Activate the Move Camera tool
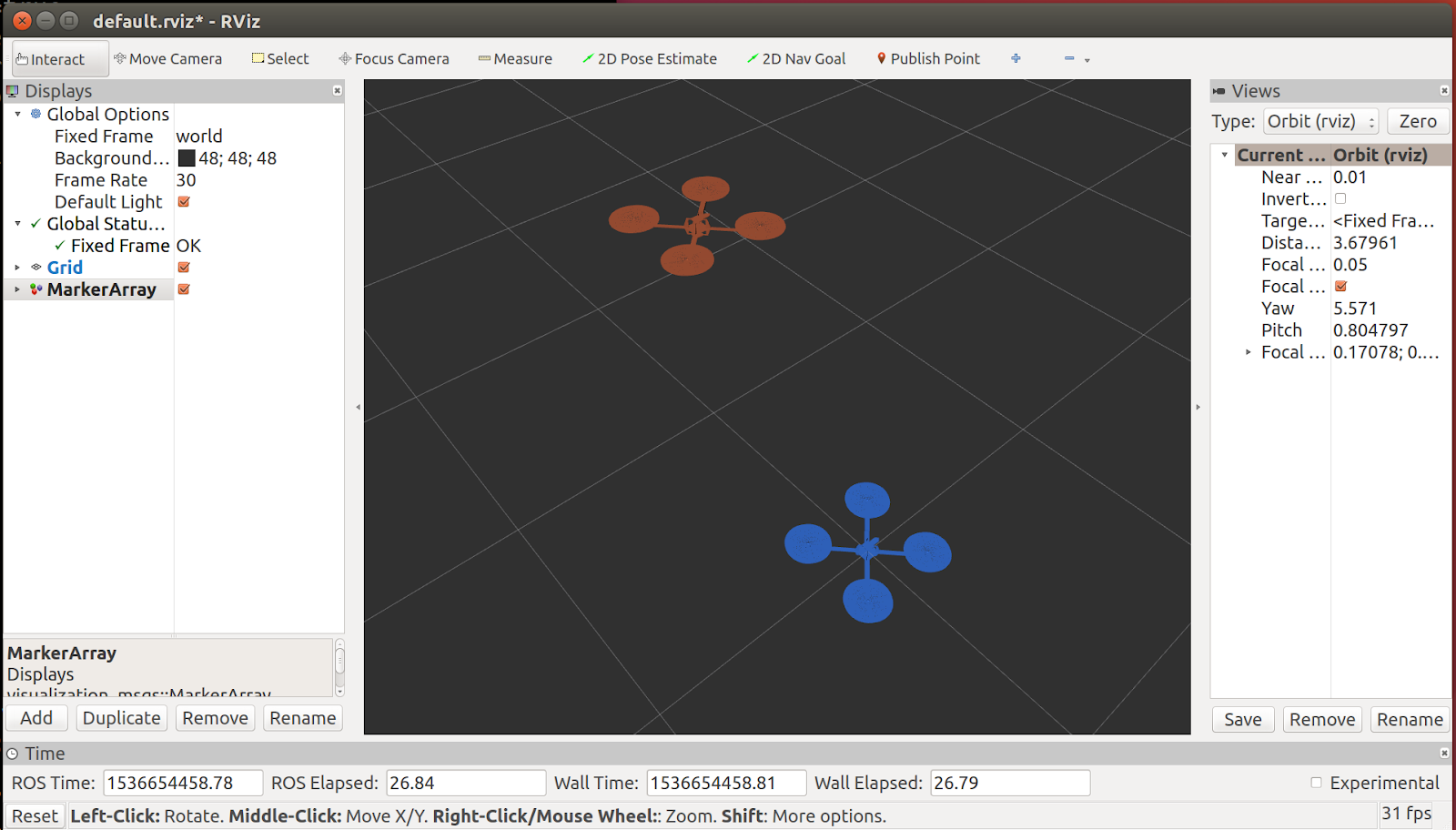The width and height of the screenshot is (1456, 830). (x=167, y=59)
